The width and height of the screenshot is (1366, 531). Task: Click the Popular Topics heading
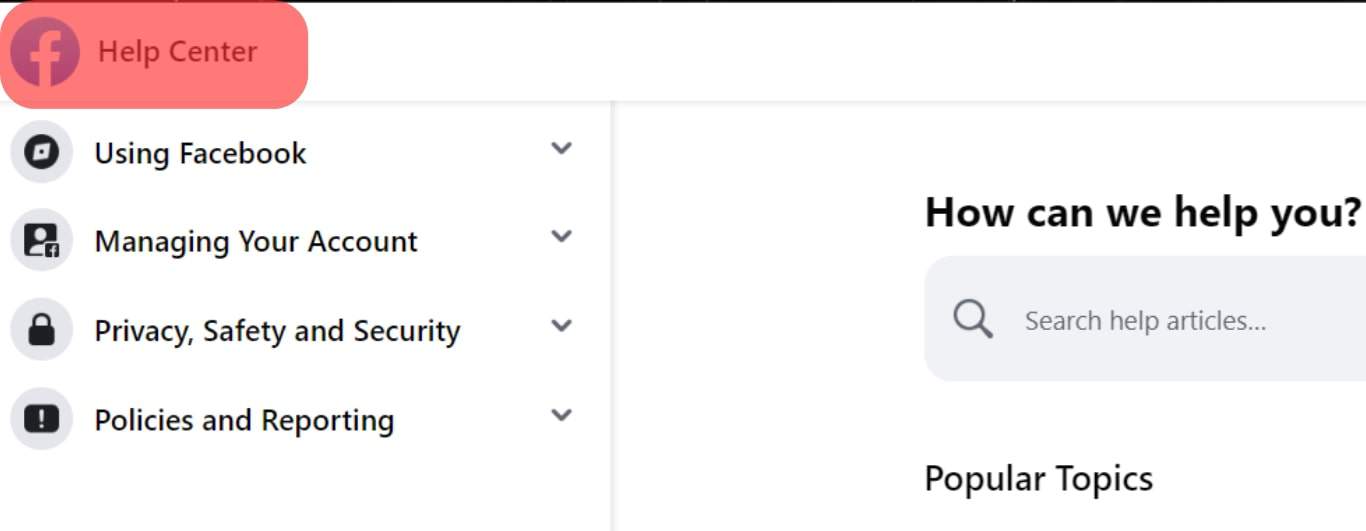tap(1039, 479)
